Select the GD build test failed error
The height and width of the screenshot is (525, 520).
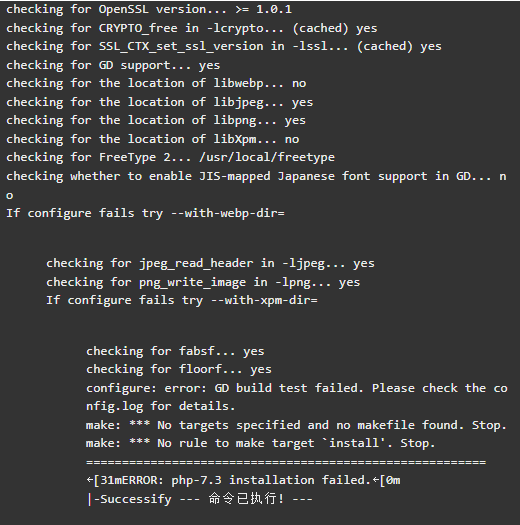click(x=297, y=397)
